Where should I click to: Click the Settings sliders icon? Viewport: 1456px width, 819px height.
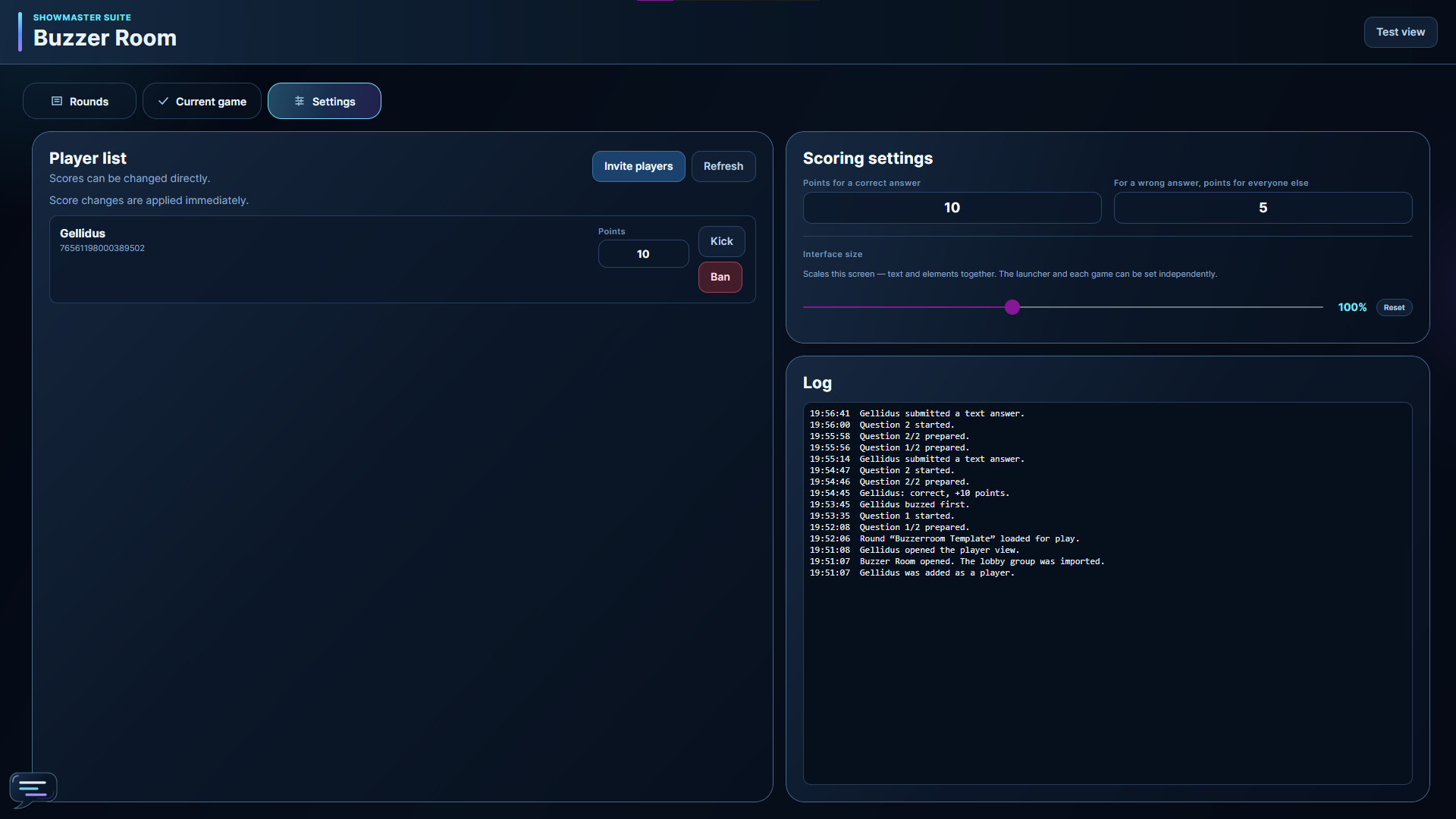[x=300, y=101]
